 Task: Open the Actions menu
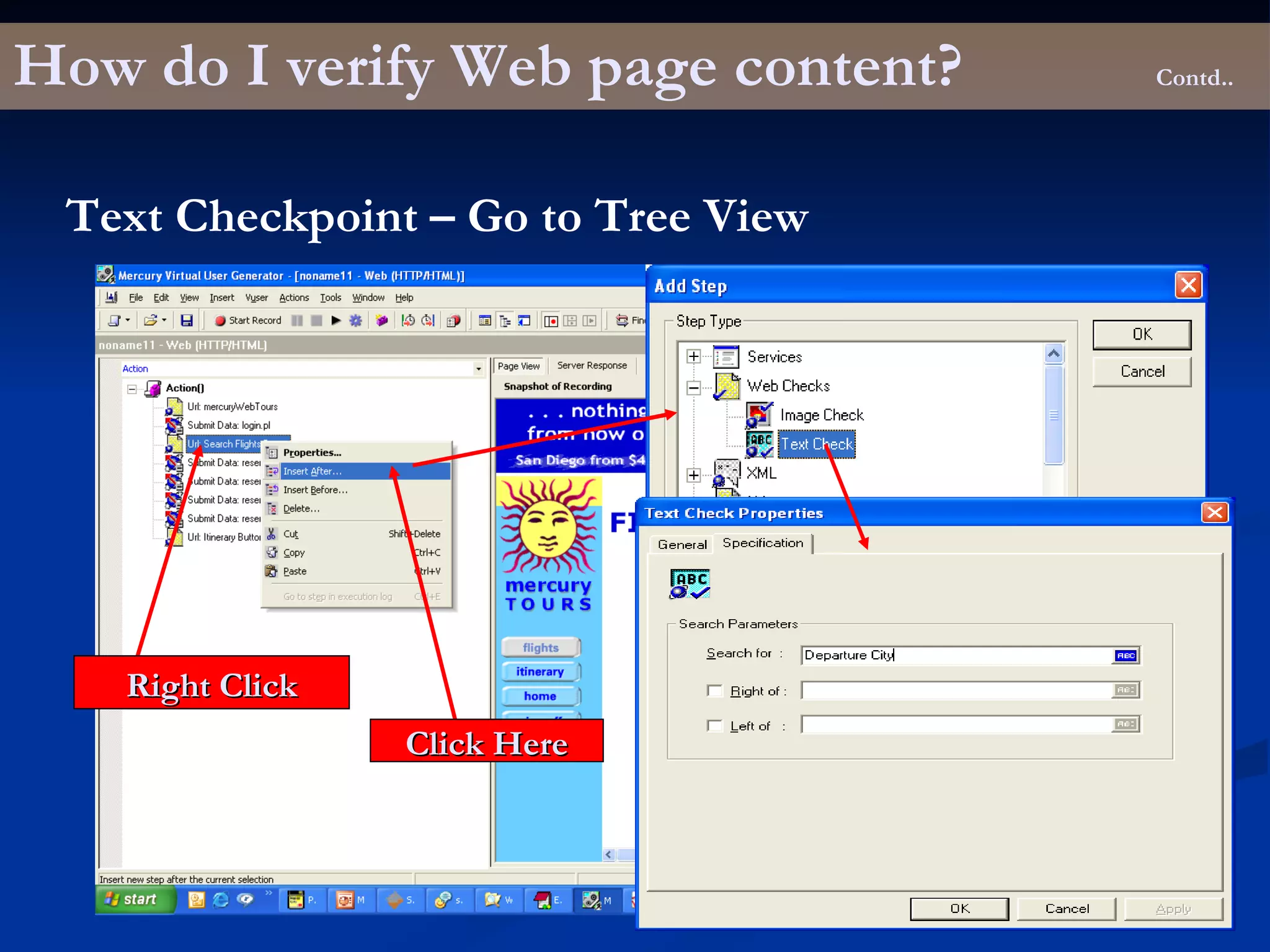pos(294,298)
